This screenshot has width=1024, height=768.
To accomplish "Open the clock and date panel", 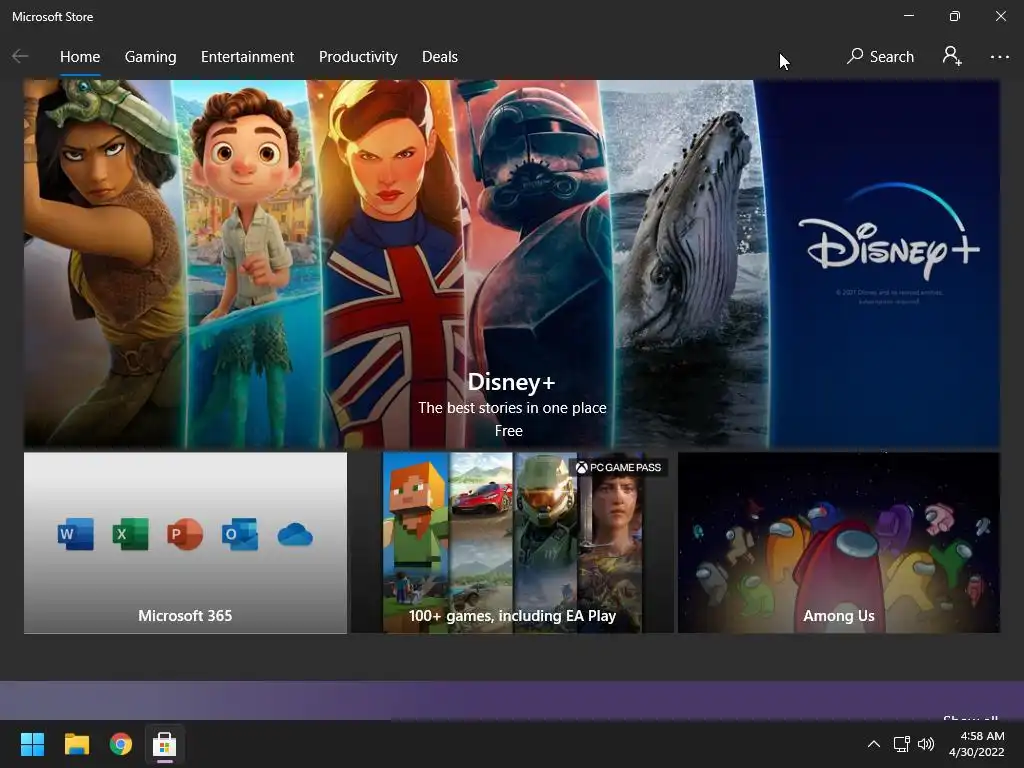I will (x=976, y=744).
